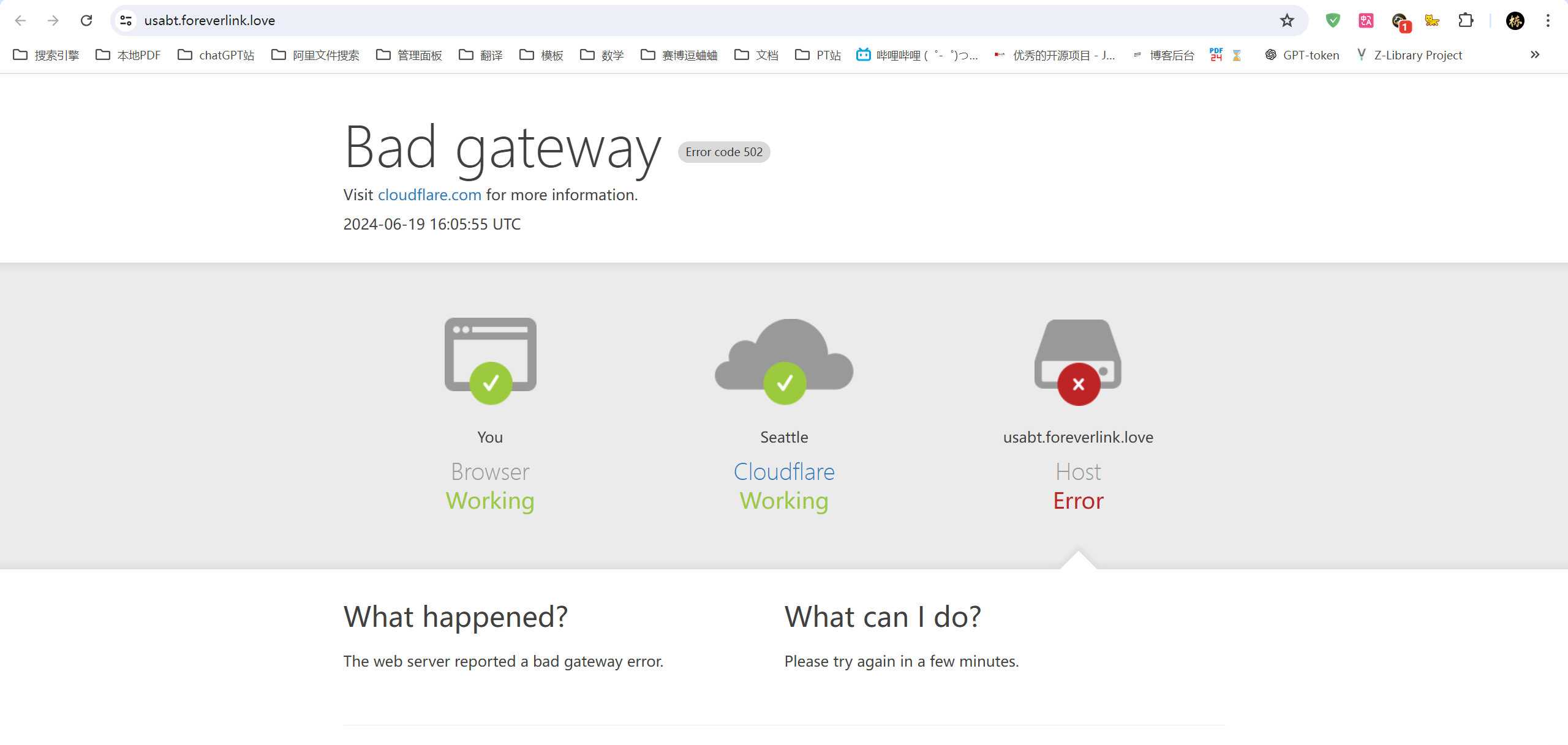Click the gray Host label
This screenshot has height=745, width=1568.
[x=1078, y=471]
